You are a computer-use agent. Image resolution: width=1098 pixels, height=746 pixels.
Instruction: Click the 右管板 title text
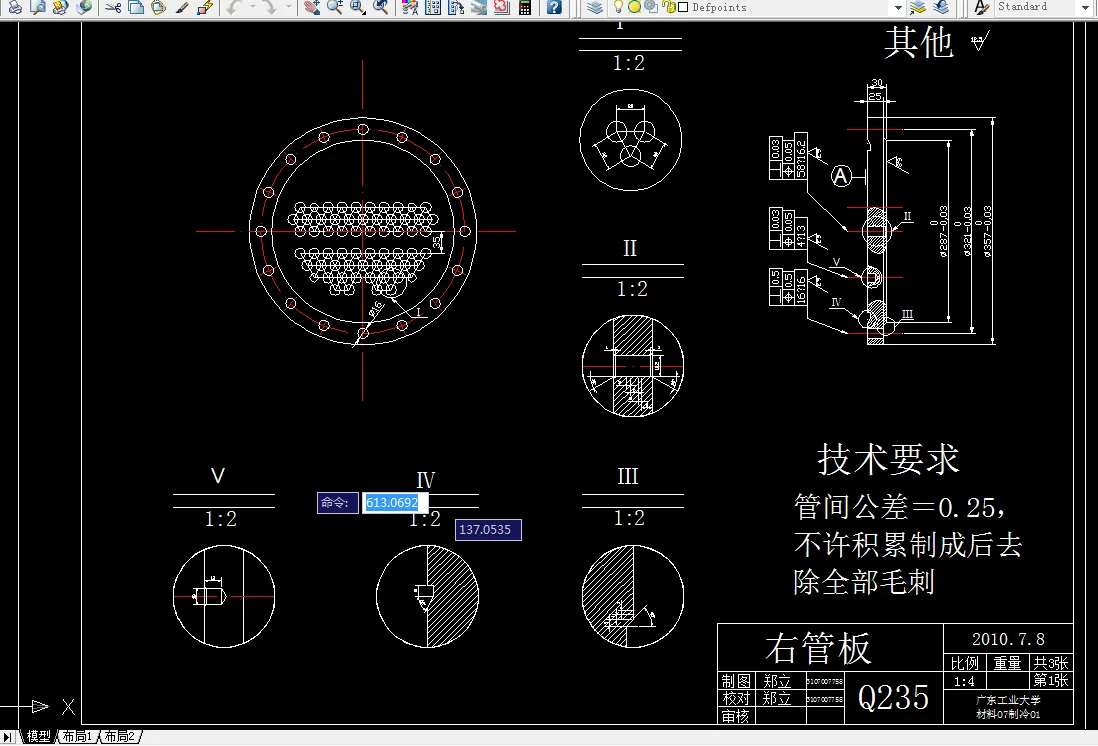pyautogui.click(x=818, y=648)
